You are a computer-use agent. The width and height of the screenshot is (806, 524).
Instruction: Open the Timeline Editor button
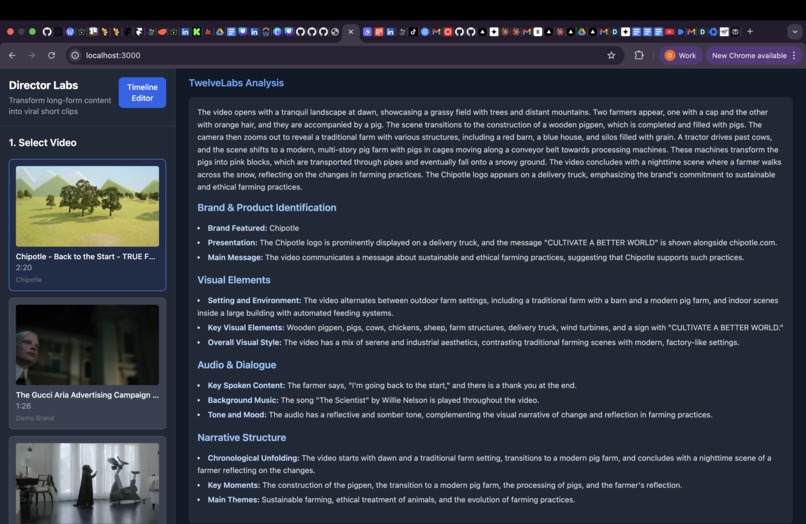[142, 93]
